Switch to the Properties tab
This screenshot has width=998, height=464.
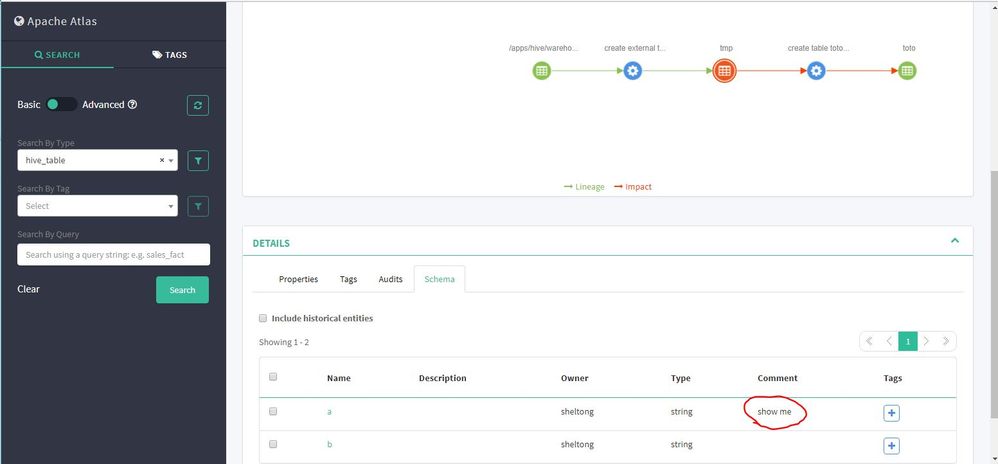tap(299, 279)
